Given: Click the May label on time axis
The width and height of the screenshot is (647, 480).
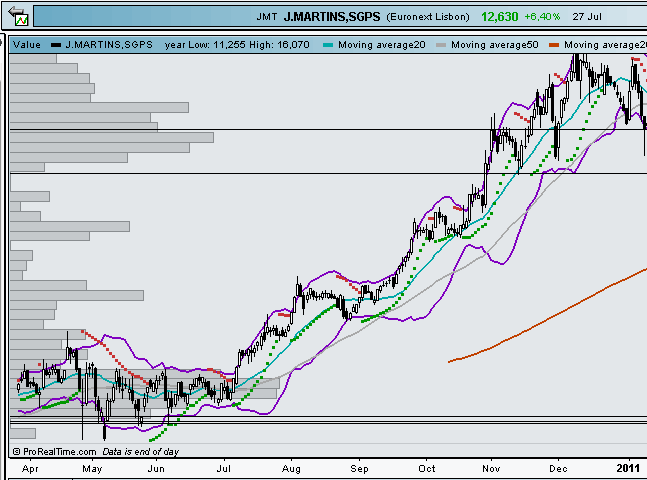Looking at the screenshot, I should [92, 468].
